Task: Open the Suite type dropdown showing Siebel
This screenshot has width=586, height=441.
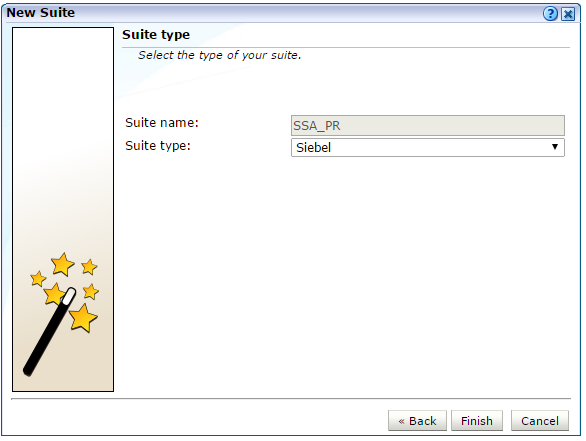Action: point(428,147)
